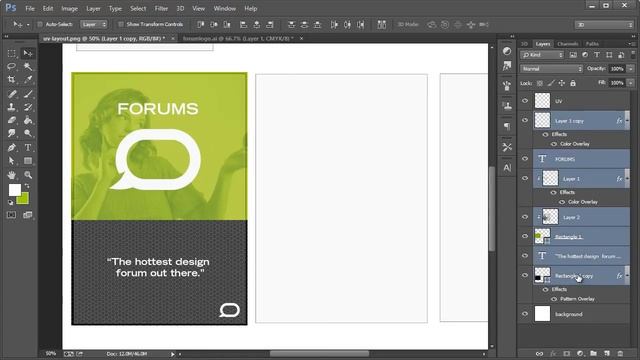Select the Move tool in the toolbox
Viewport: 640px width, 360px height.
[x=28, y=53]
